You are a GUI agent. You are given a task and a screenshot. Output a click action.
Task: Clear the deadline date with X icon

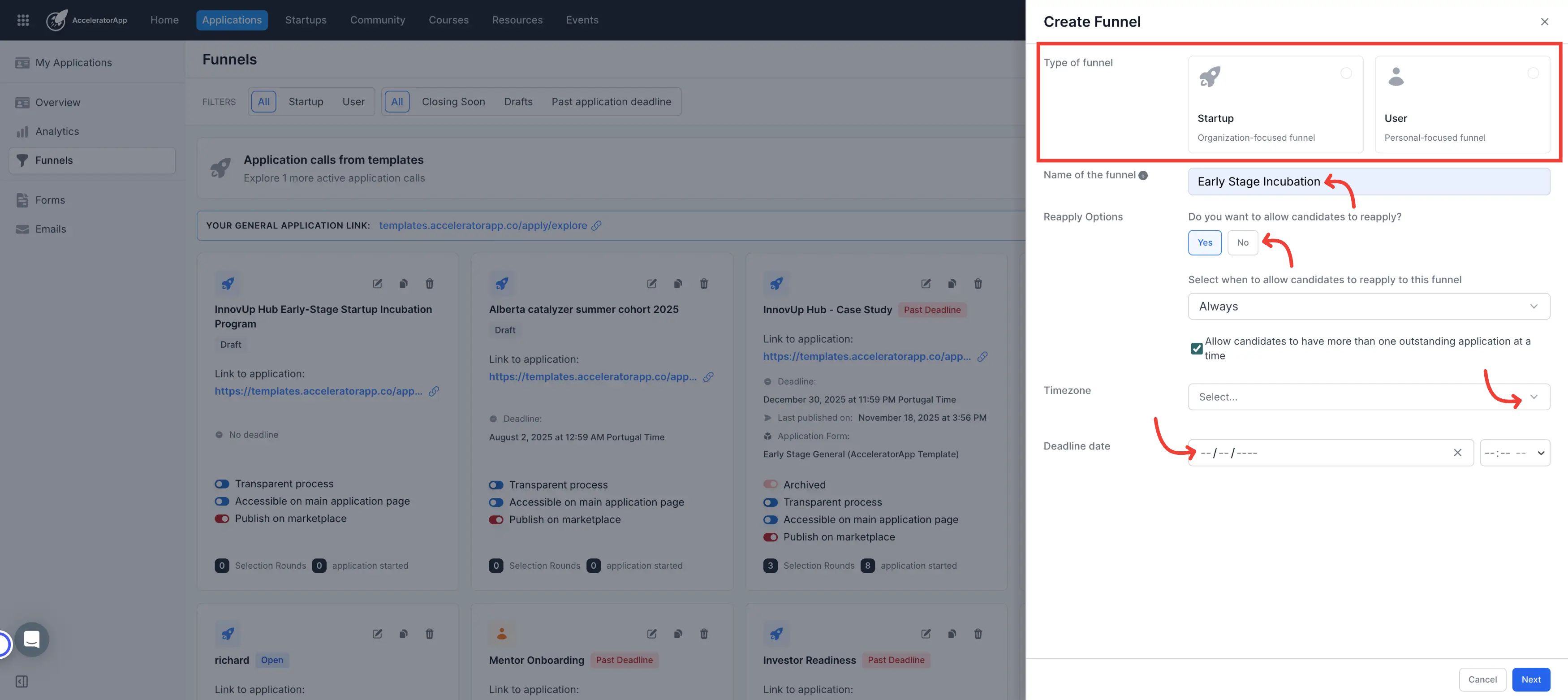1457,453
